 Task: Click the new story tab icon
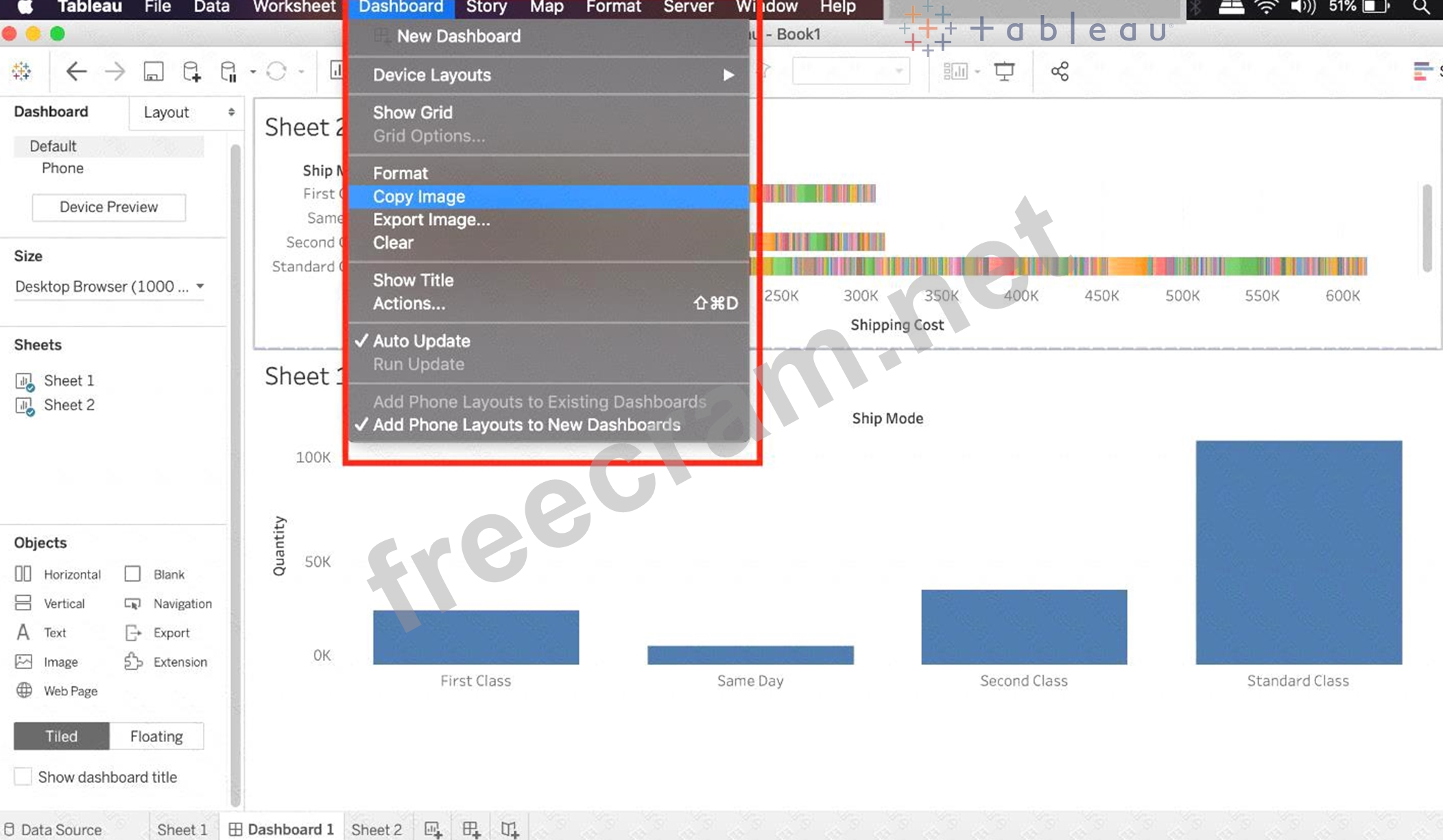(510, 829)
